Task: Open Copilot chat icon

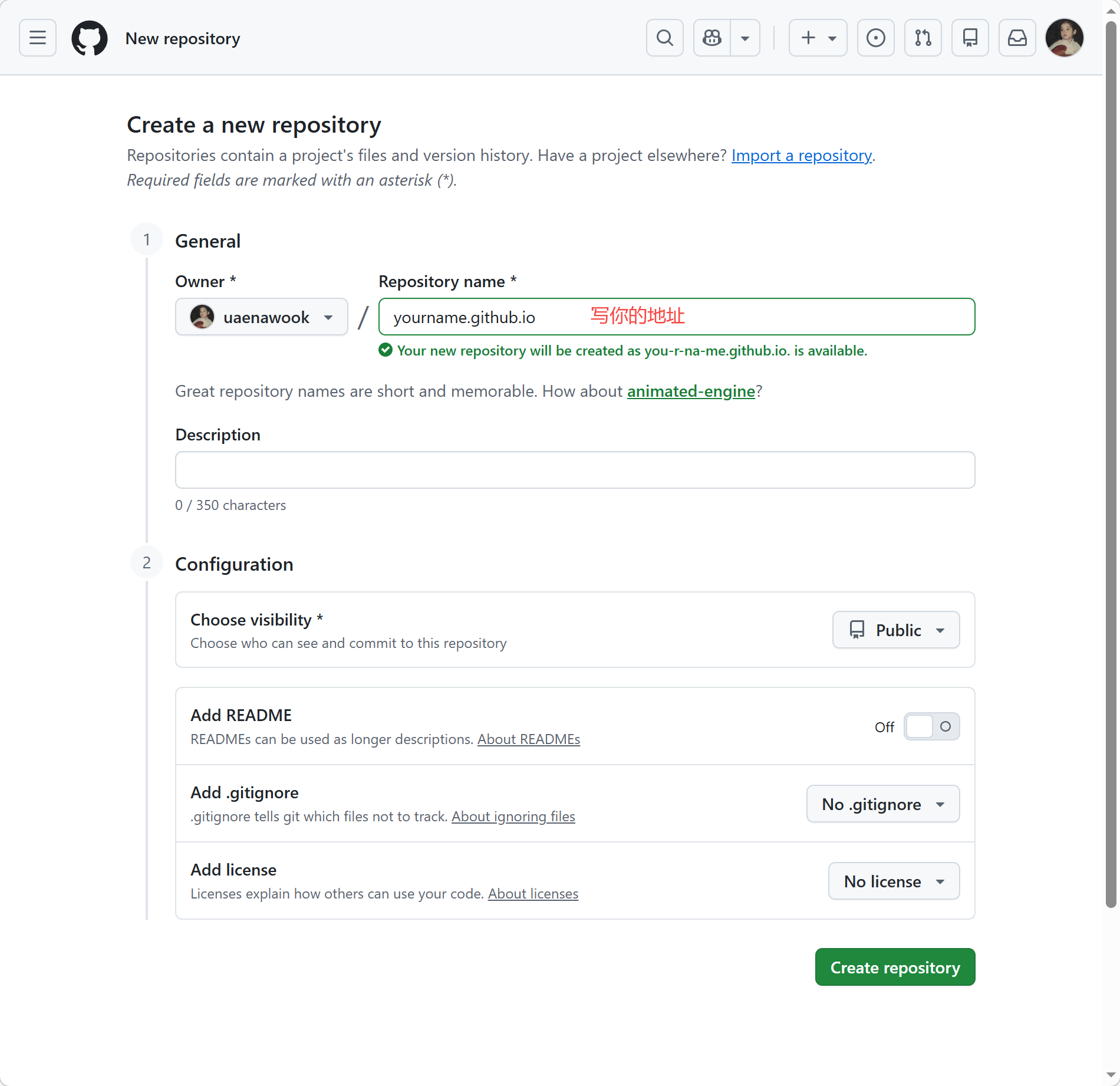Action: (712, 38)
